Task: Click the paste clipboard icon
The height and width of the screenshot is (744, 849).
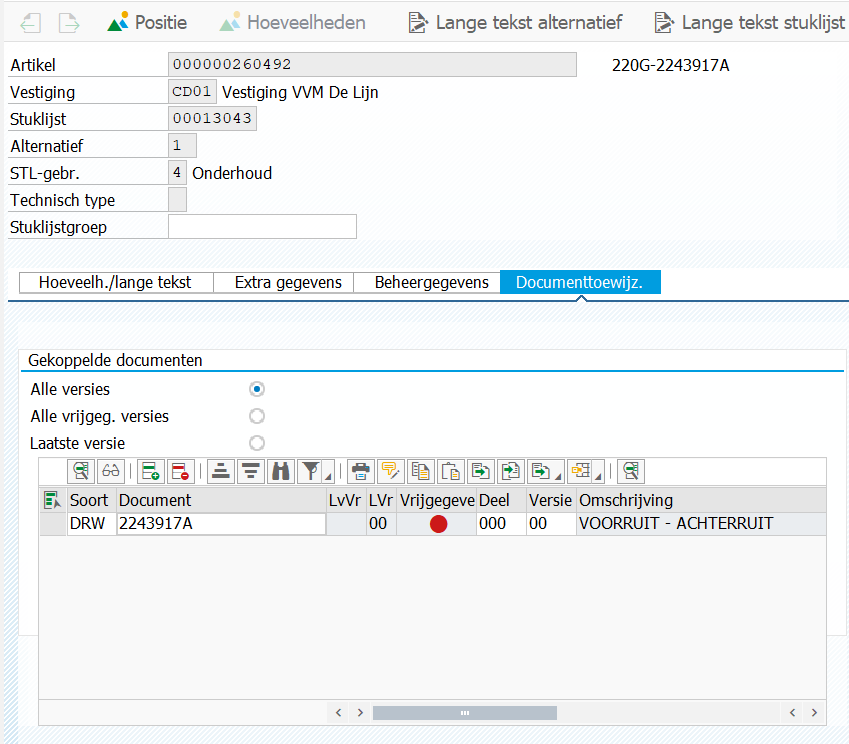Action: click(x=450, y=471)
